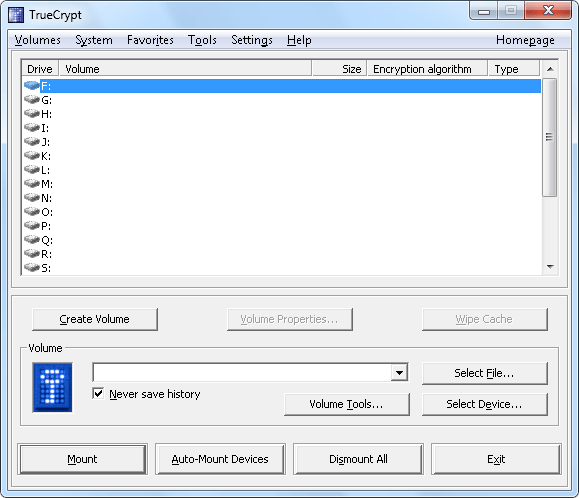Click the L: drive disk icon
The height and width of the screenshot is (498, 579).
point(32,170)
